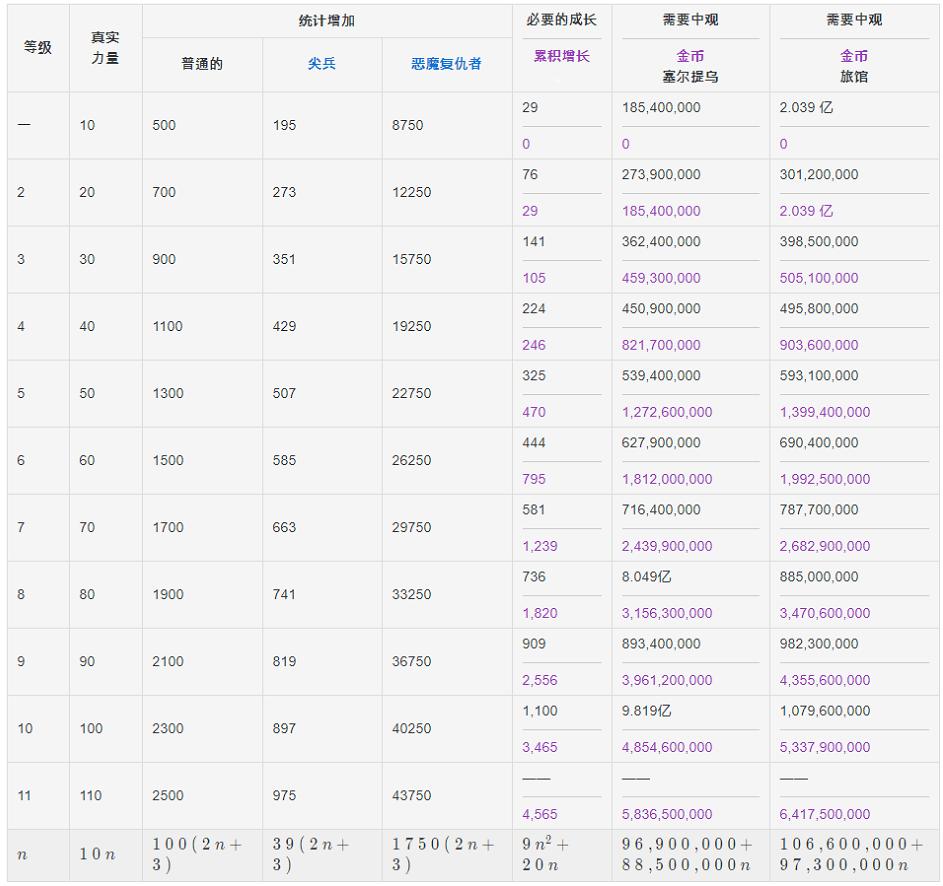
Task: Click the 9n²+20n formula cell
Action: point(550,855)
